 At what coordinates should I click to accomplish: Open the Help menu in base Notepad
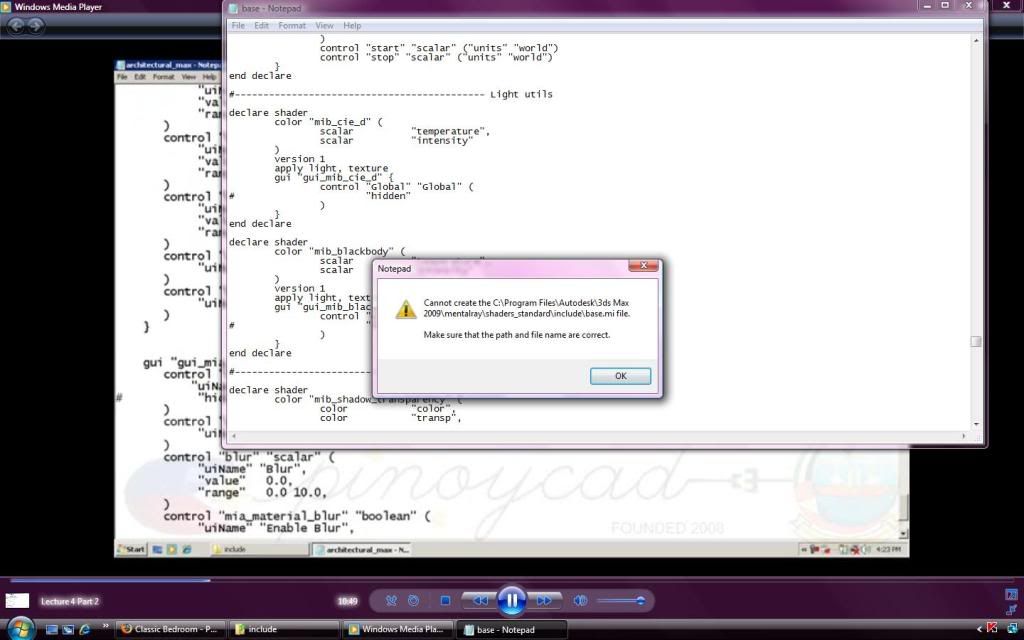click(352, 25)
